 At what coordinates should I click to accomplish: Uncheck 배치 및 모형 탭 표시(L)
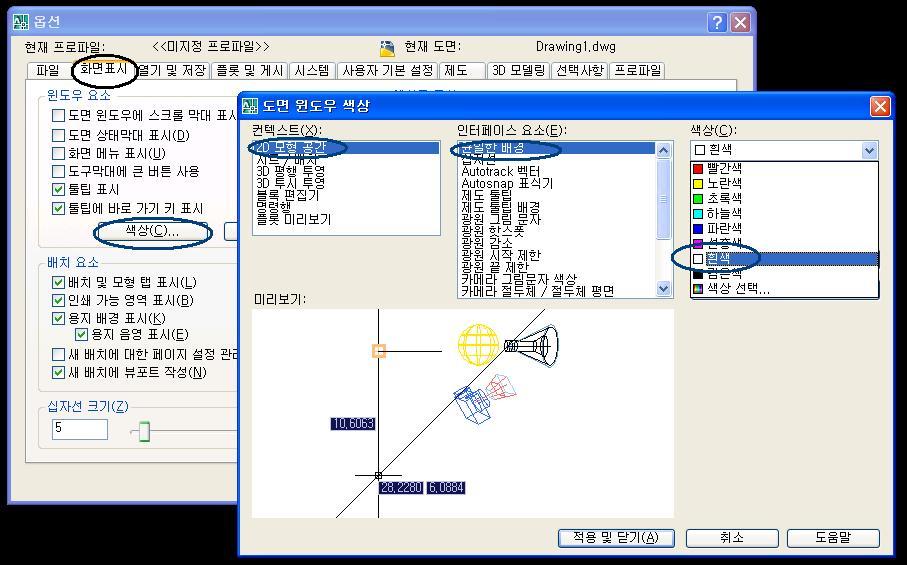(x=58, y=282)
